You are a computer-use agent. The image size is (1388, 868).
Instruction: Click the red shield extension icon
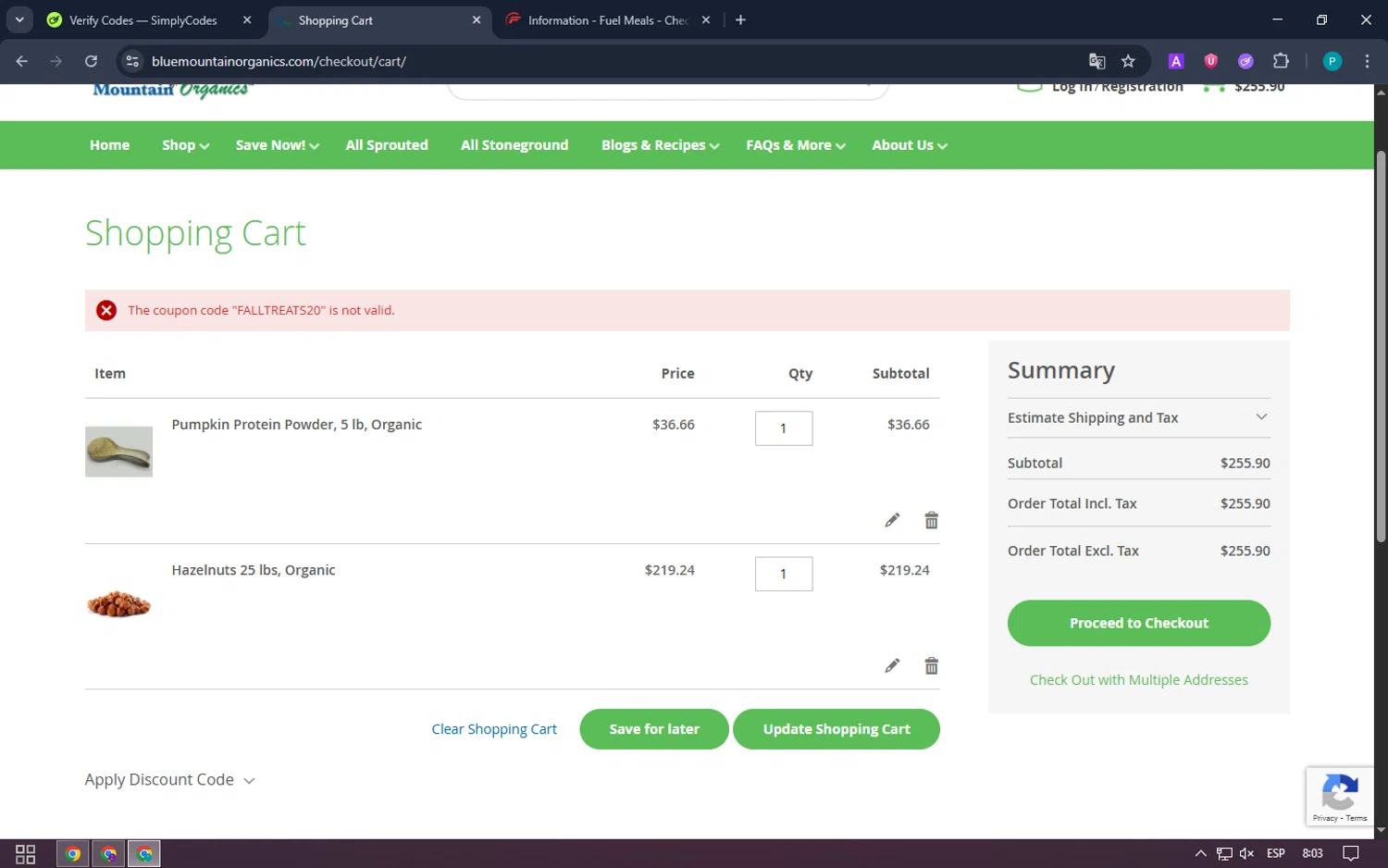pyautogui.click(x=1210, y=61)
